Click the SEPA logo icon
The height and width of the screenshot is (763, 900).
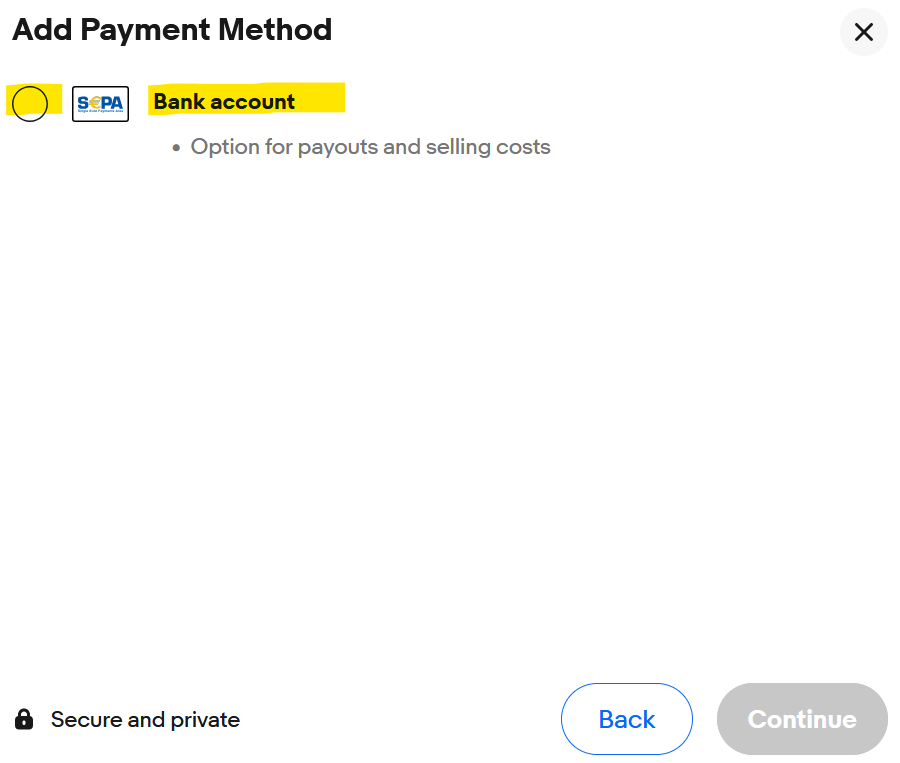(100, 103)
